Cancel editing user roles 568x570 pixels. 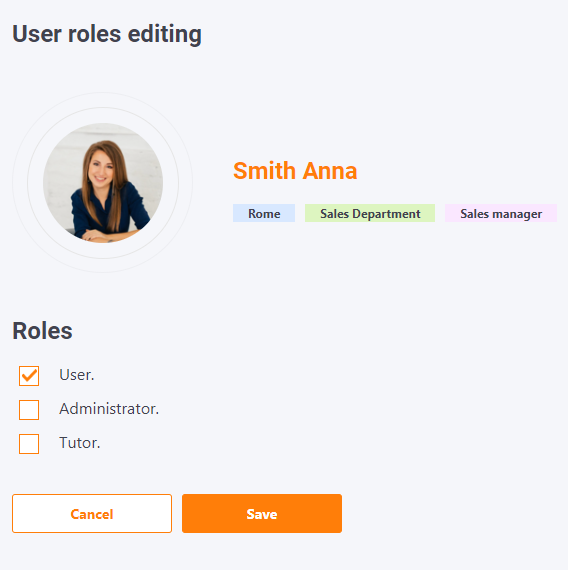coord(92,513)
